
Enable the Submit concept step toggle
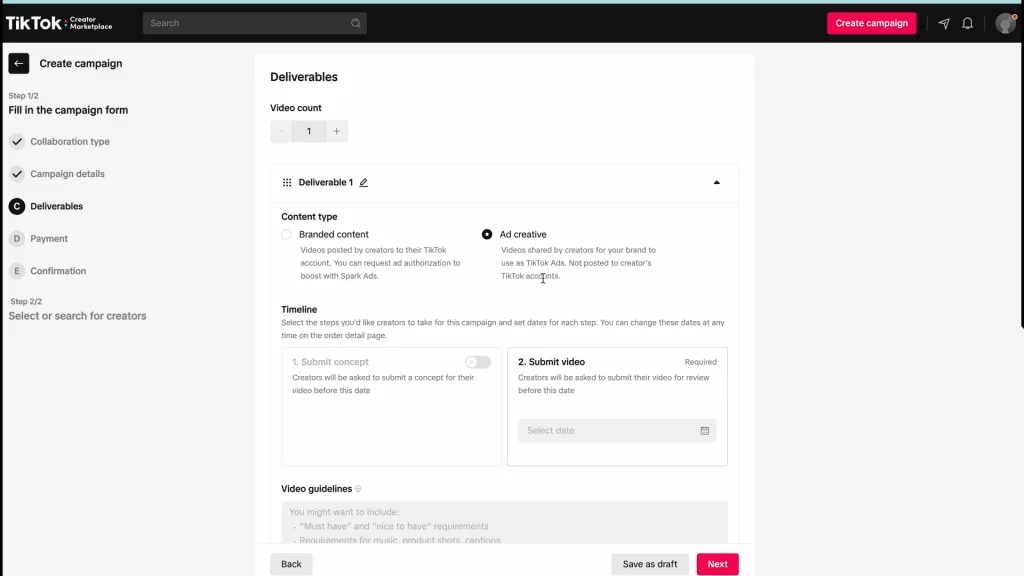[x=477, y=361]
